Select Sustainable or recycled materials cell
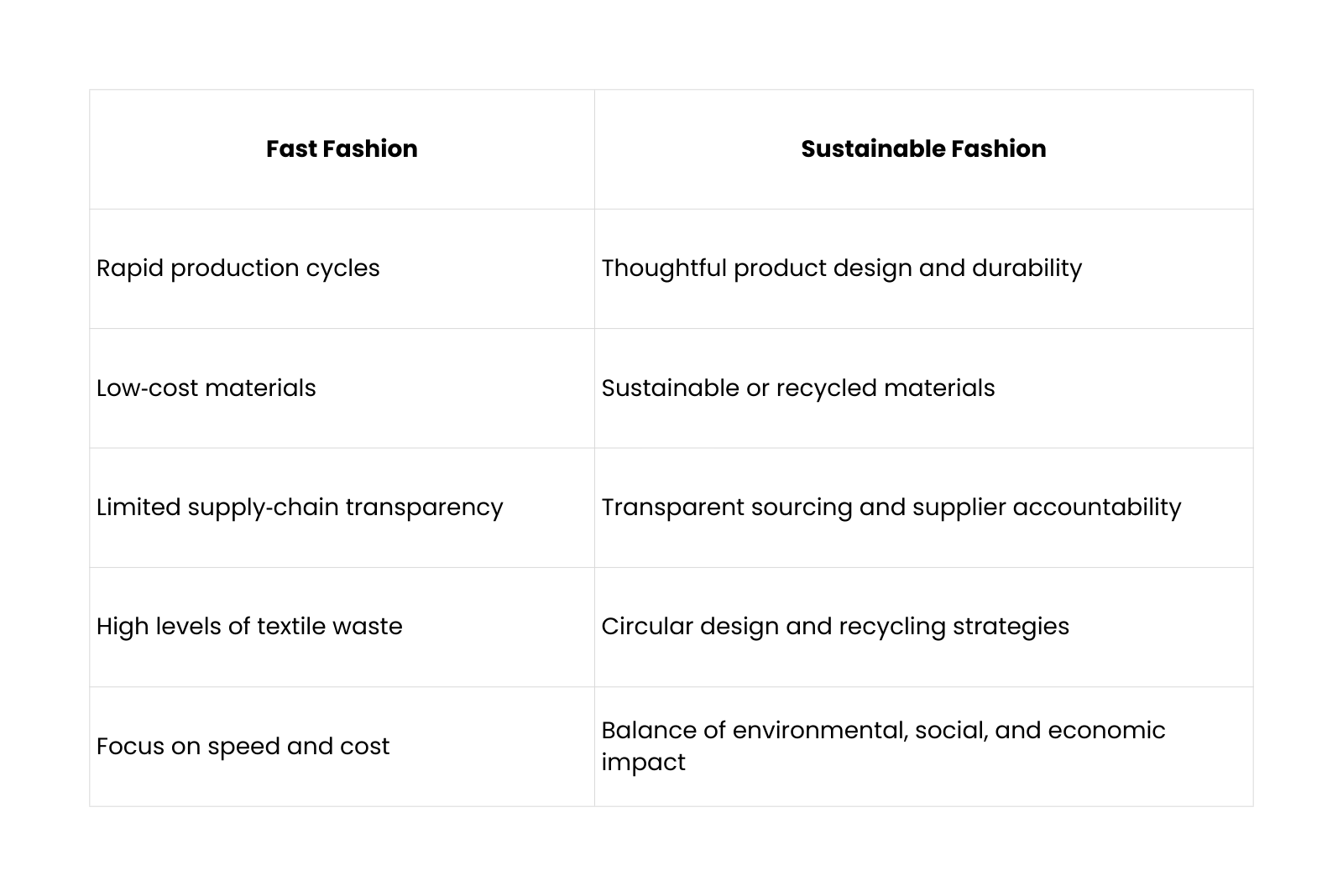This screenshot has width=1343, height=896. [x=923, y=388]
